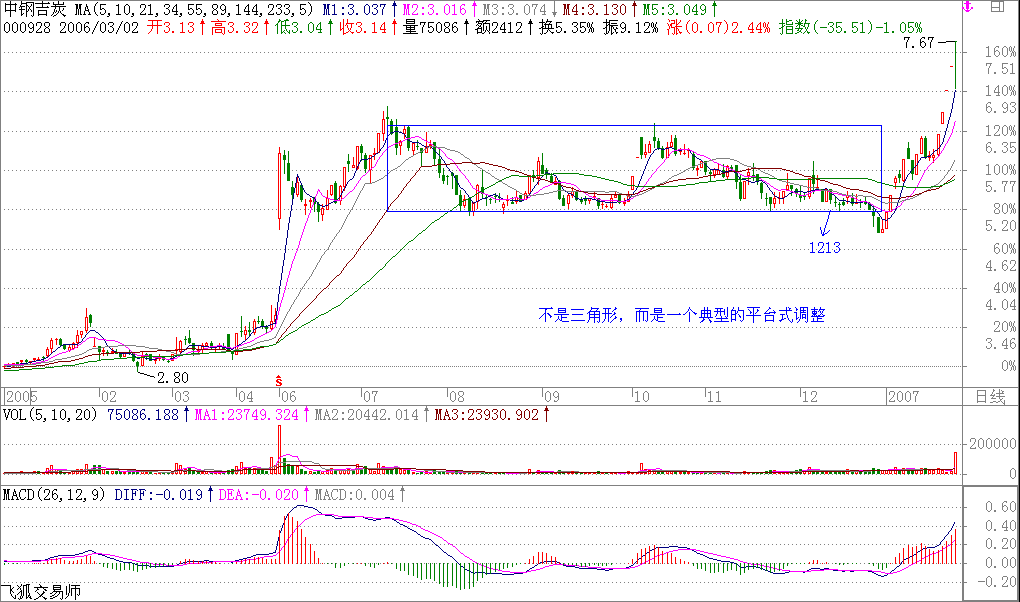Click the 飞狐交易师 label at bottom left
The height and width of the screenshot is (602, 1020).
40,592
